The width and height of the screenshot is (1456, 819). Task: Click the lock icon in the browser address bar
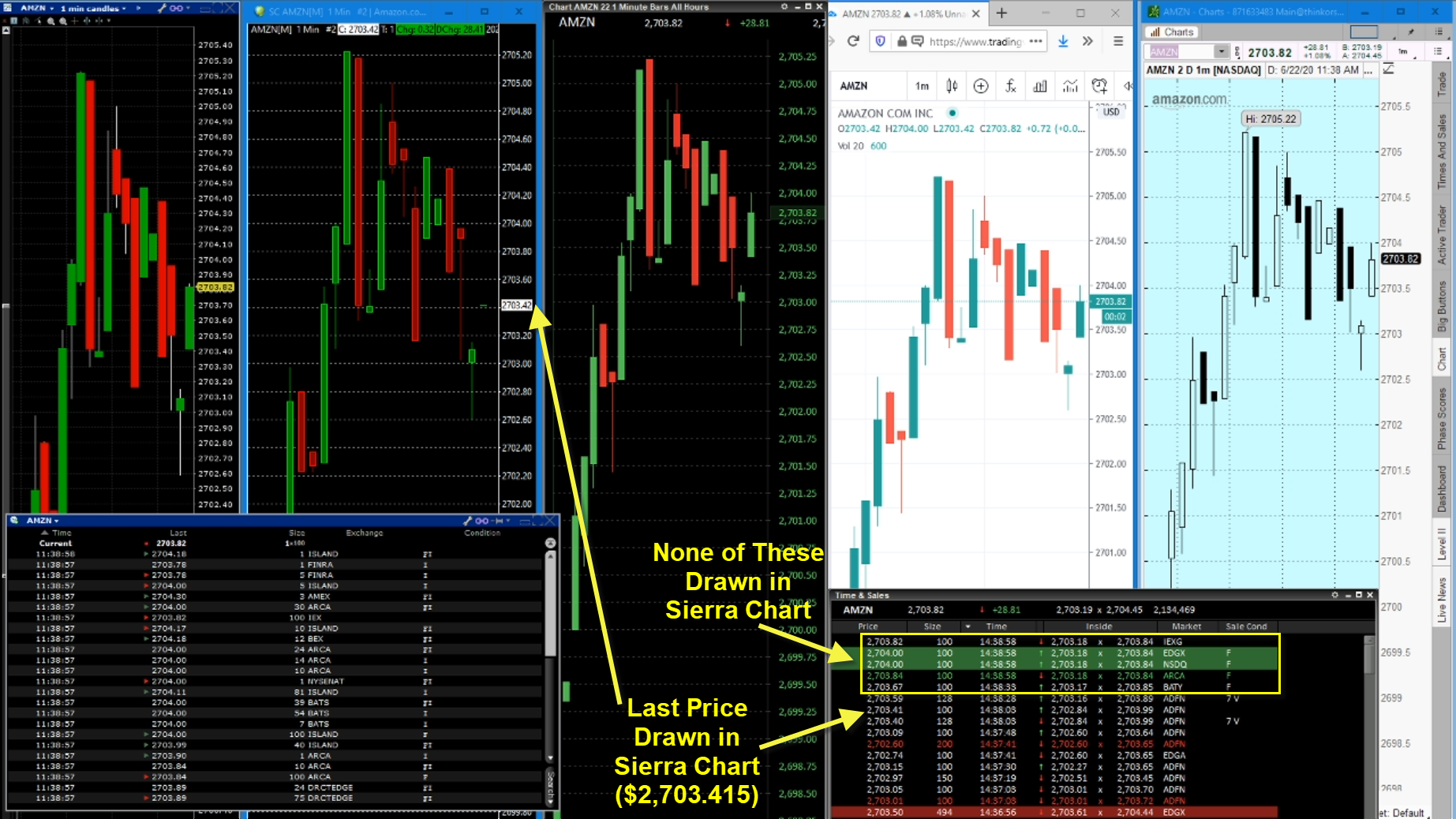[x=901, y=41]
